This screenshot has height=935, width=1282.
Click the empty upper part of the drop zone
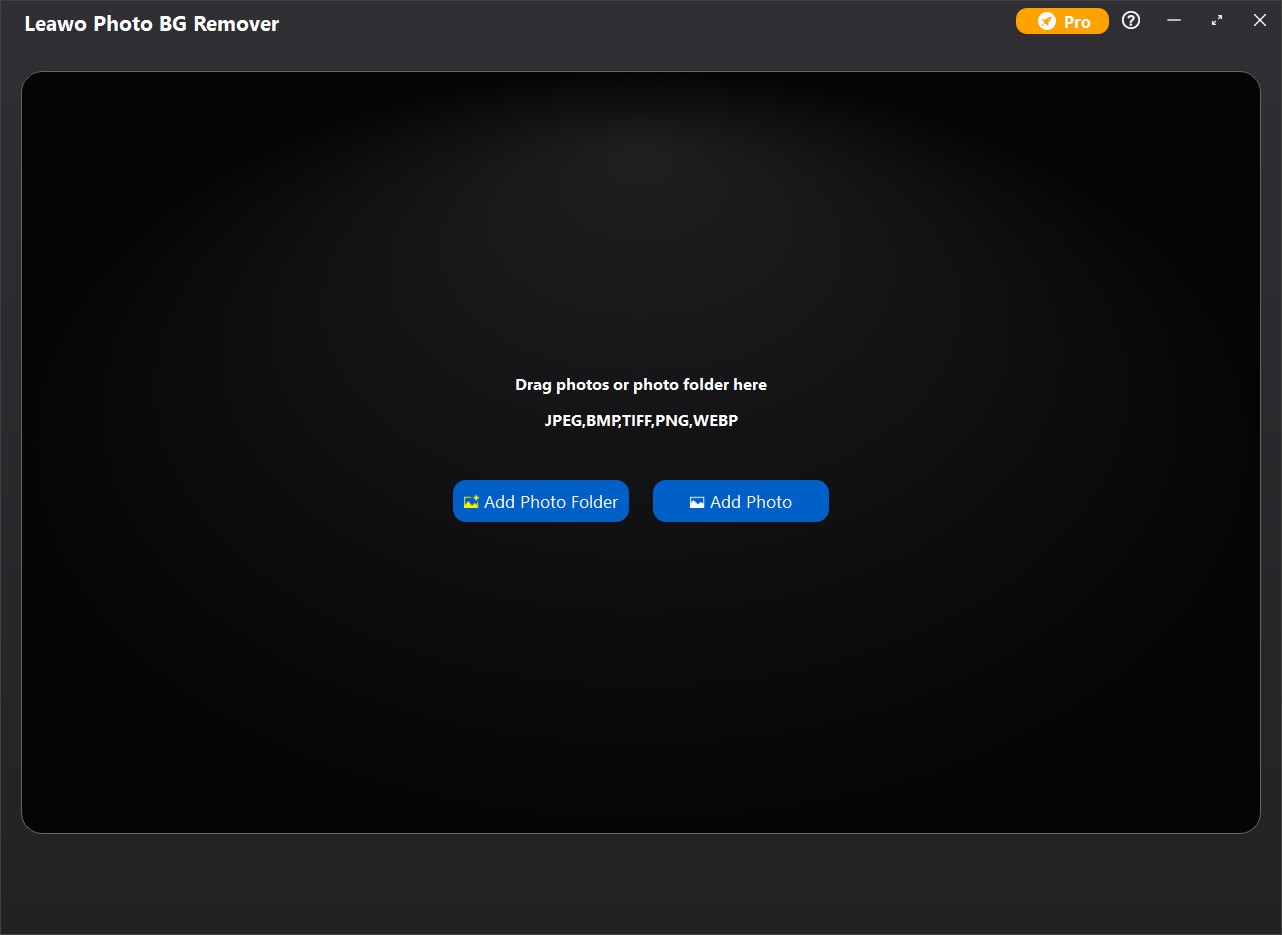click(x=640, y=220)
